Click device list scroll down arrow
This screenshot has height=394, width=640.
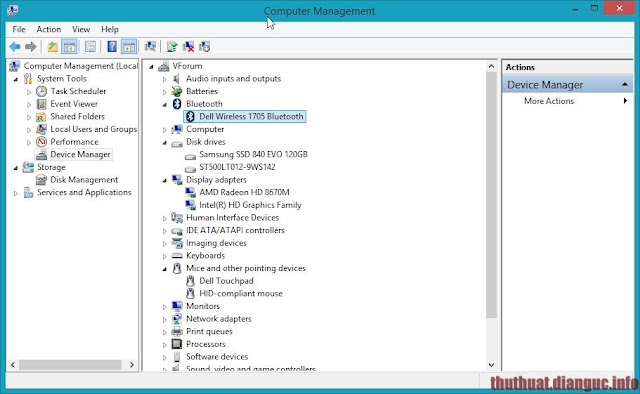pyautogui.click(x=491, y=365)
